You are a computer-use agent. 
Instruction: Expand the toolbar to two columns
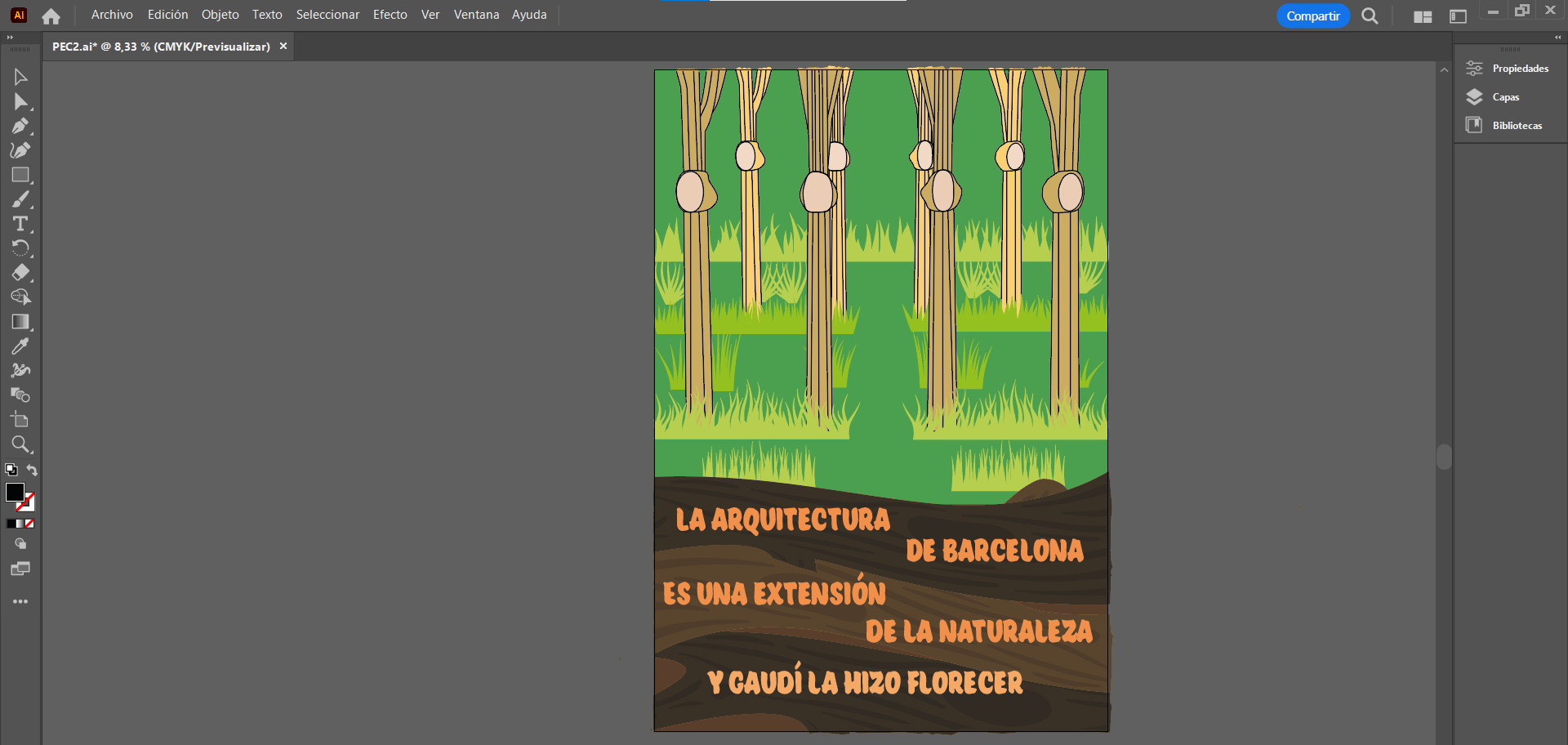(x=10, y=38)
